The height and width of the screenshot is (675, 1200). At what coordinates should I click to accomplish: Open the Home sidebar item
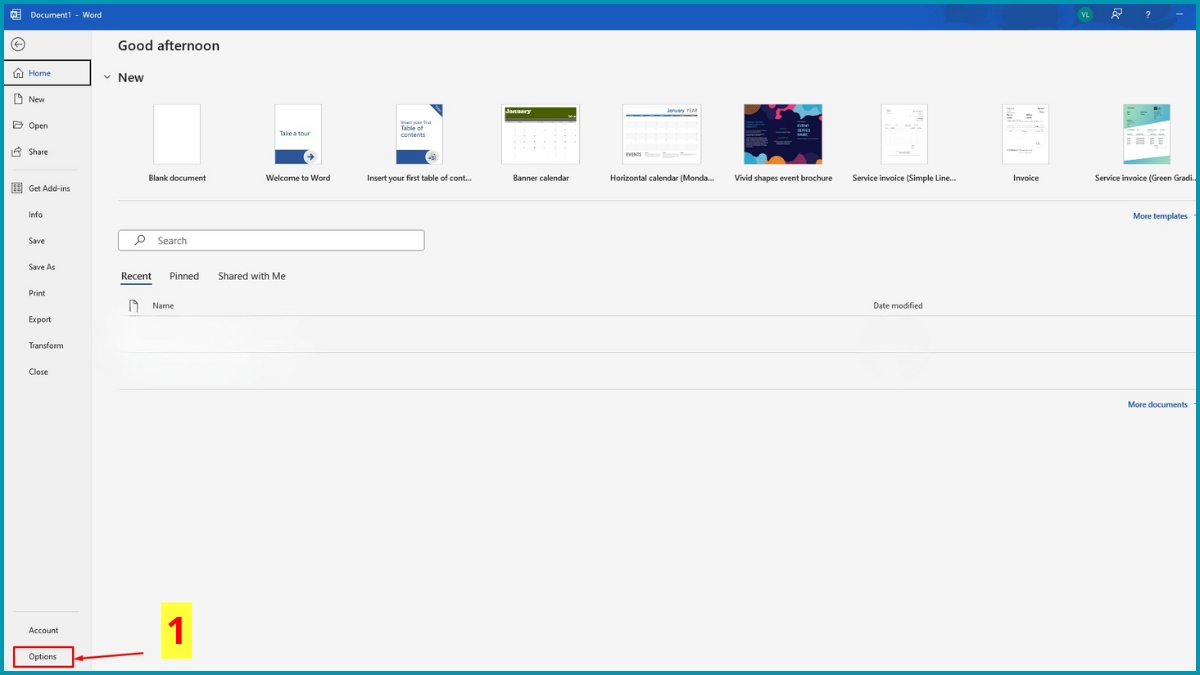point(47,73)
